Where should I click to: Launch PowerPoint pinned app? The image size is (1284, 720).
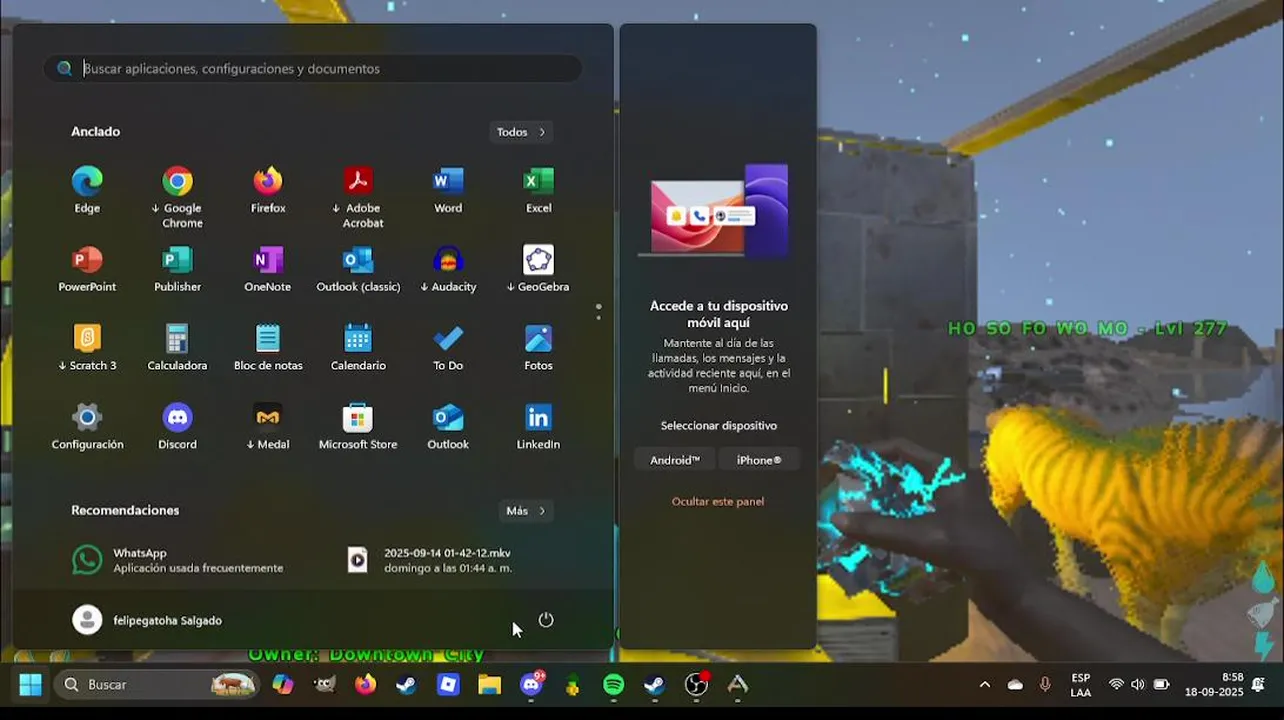click(87, 269)
